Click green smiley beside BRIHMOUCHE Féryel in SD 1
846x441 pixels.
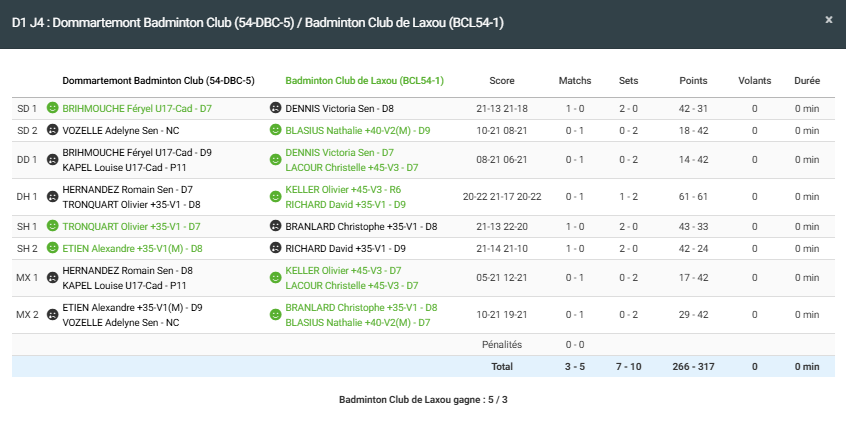click(x=52, y=108)
